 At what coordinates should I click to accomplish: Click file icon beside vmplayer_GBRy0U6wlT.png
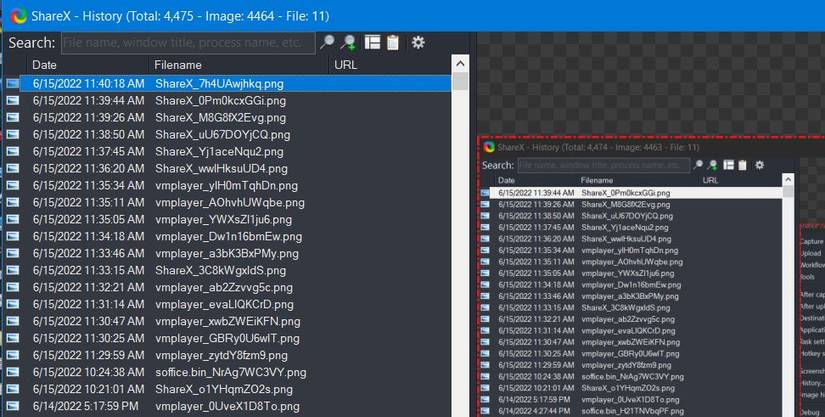(x=13, y=338)
